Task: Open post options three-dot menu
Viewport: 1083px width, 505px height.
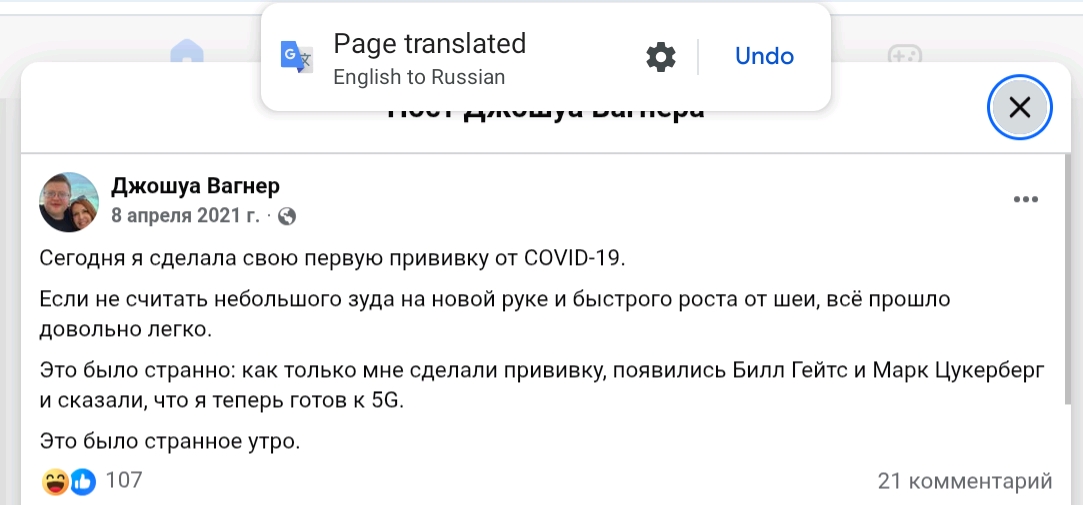Action: pos(1026,200)
